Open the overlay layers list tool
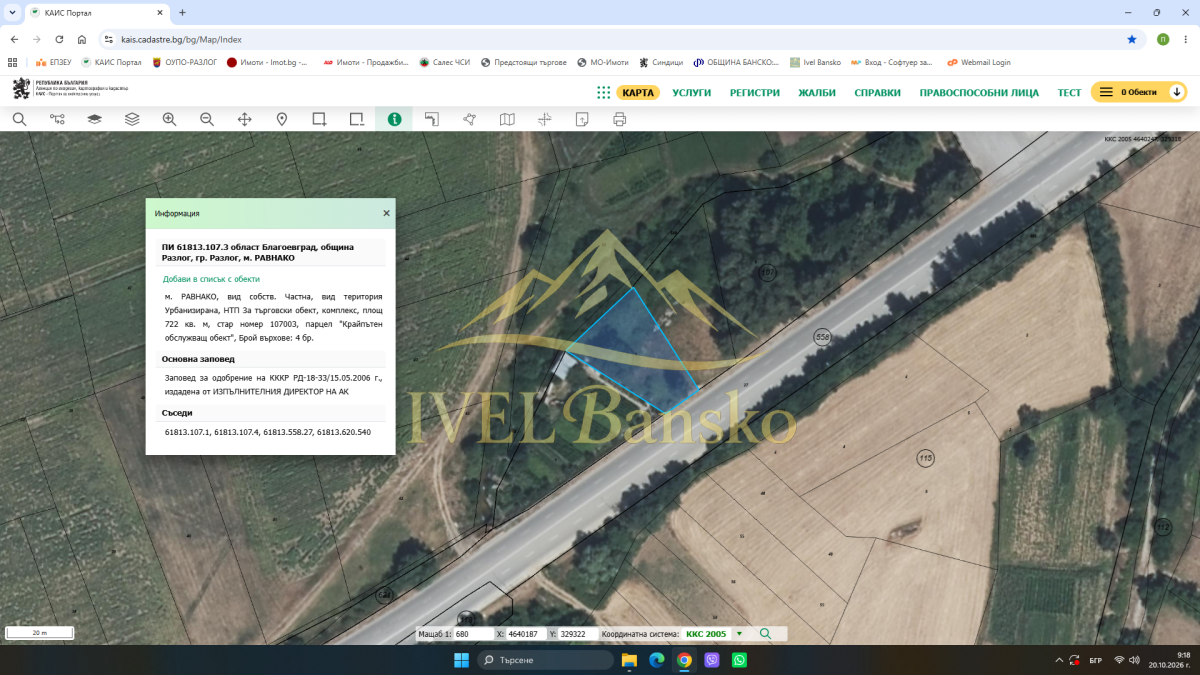The height and width of the screenshot is (675, 1200). click(x=132, y=119)
